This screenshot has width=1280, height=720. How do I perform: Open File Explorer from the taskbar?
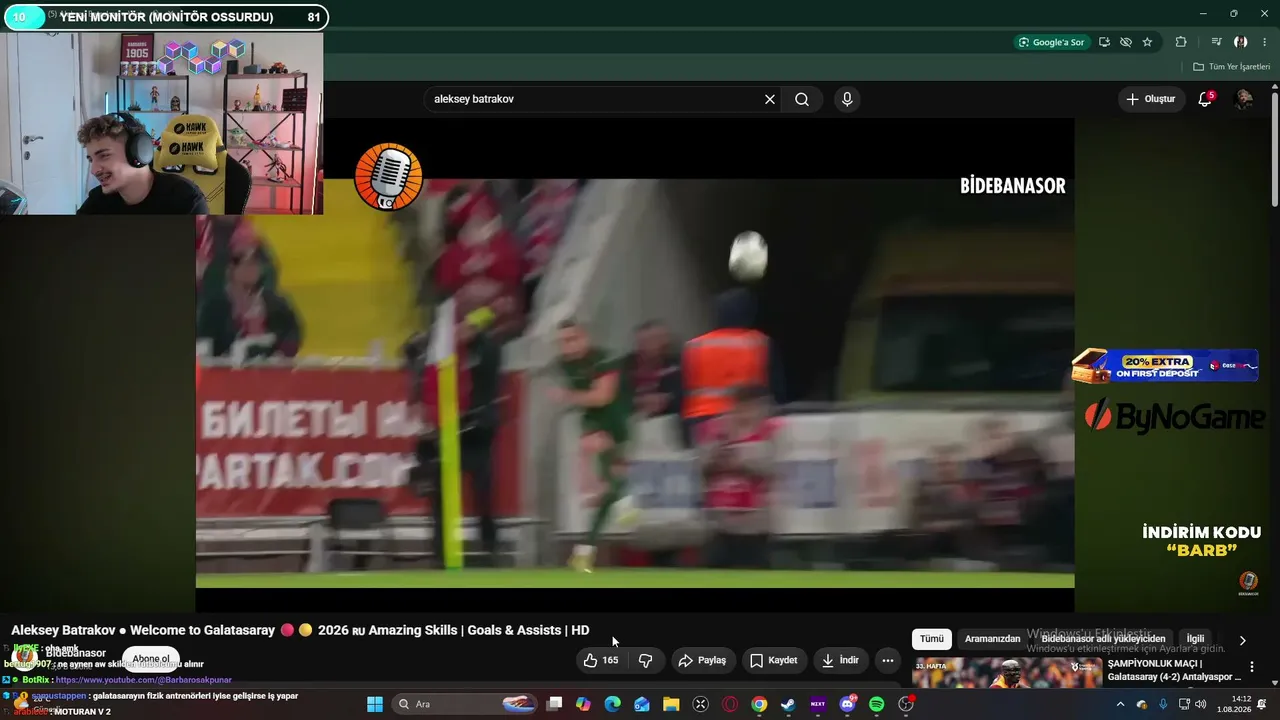pyautogui.click(x=671, y=704)
